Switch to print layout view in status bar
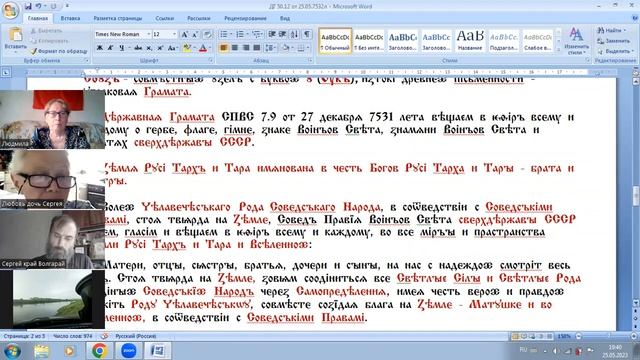This screenshot has width=640, height=360. coord(515,336)
